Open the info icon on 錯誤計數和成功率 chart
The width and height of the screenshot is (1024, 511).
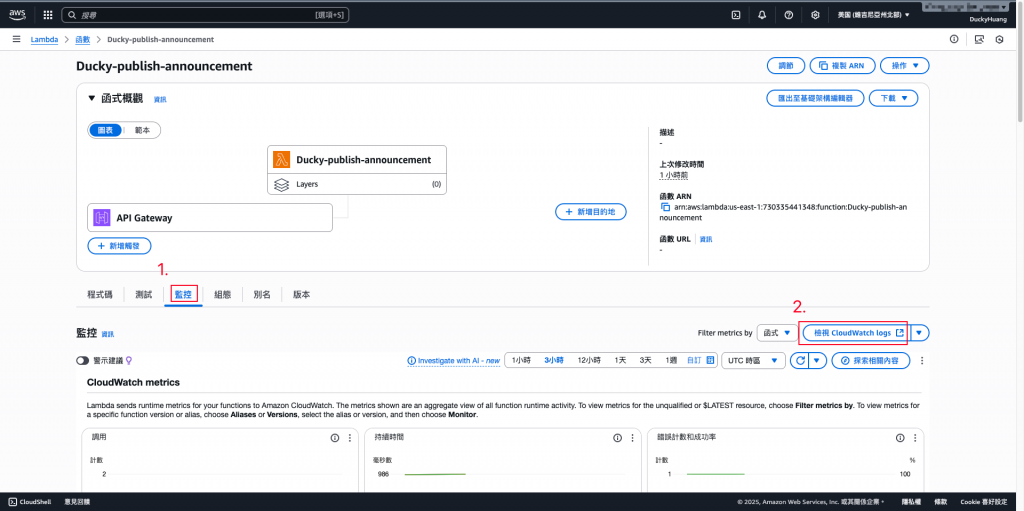pos(901,438)
